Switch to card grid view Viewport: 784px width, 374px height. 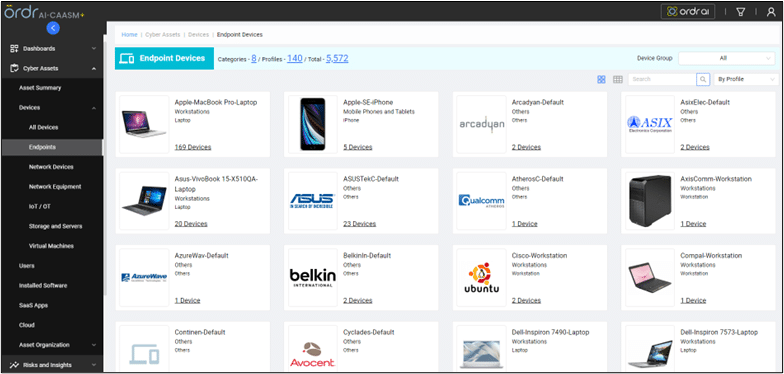(602, 79)
